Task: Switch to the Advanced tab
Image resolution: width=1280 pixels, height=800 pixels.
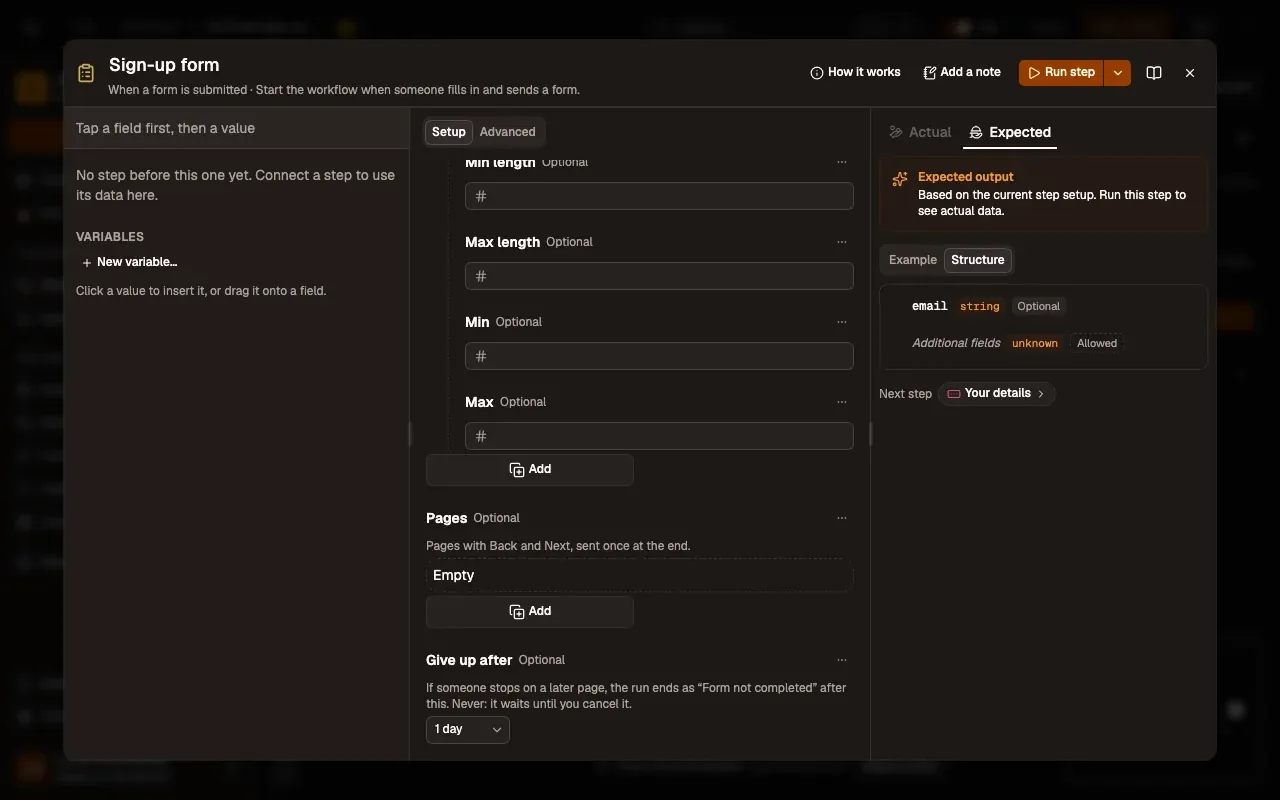Action: (x=507, y=132)
